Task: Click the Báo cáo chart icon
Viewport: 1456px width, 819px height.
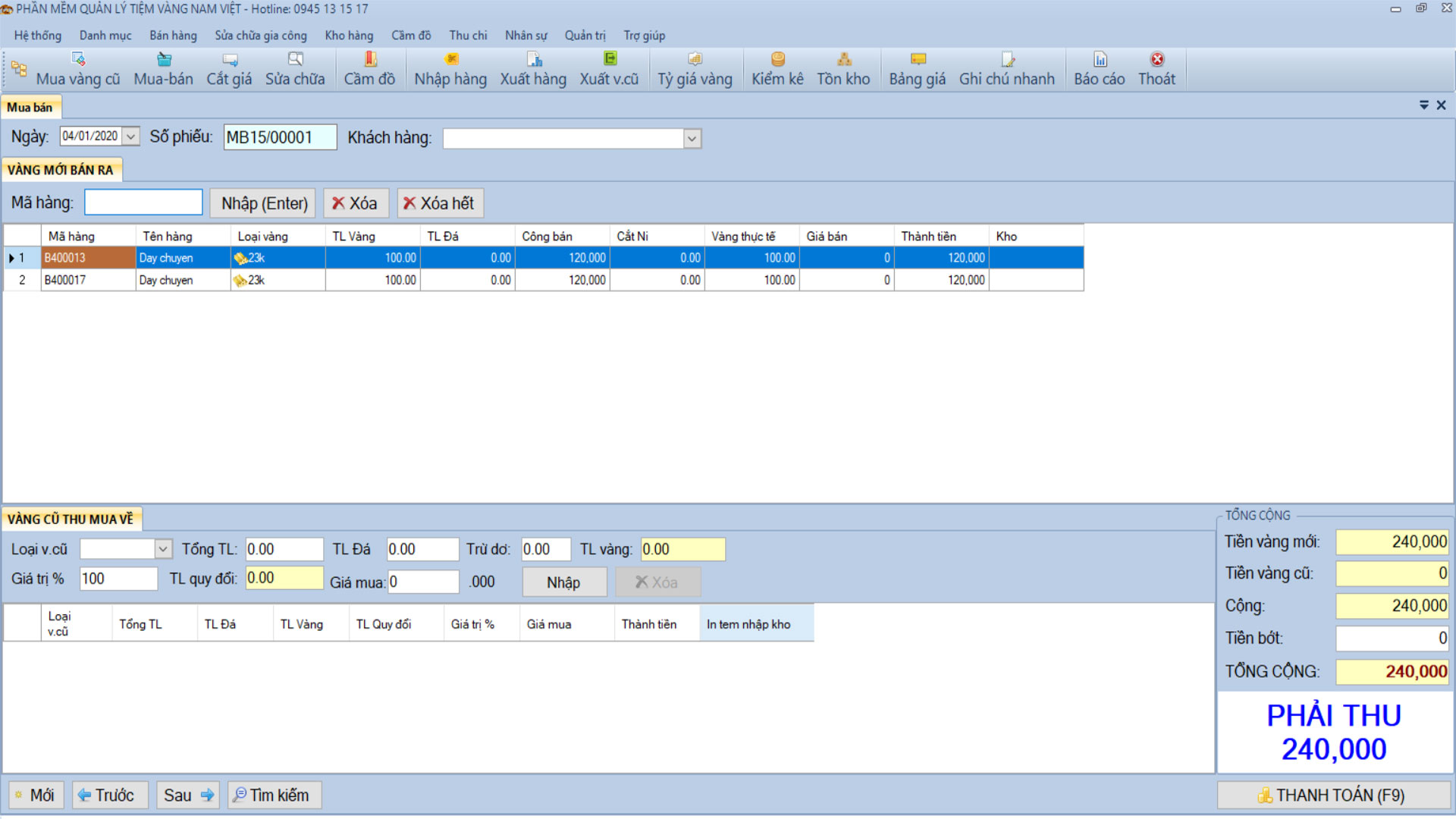Action: click(1100, 60)
